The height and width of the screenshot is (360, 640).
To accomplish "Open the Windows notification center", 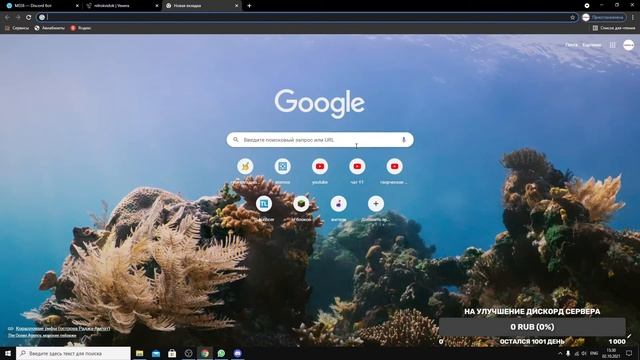I will (629, 353).
